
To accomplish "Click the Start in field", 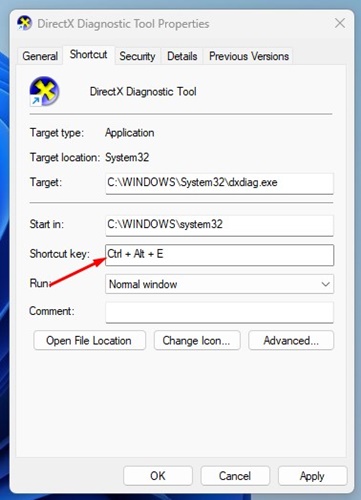I will (219, 225).
